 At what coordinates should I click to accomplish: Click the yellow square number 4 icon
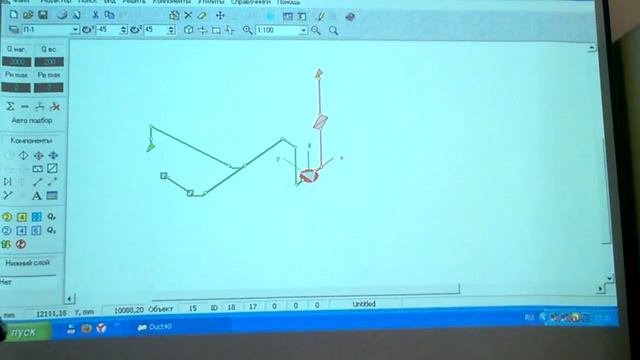click(x=22, y=217)
